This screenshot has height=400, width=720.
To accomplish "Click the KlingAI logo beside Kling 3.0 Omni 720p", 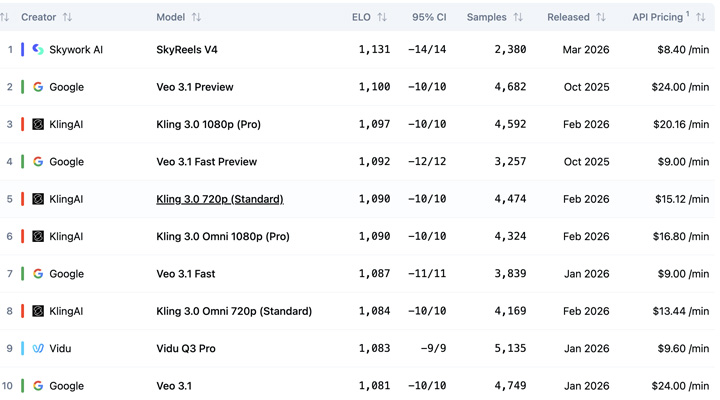I will tap(38, 311).
